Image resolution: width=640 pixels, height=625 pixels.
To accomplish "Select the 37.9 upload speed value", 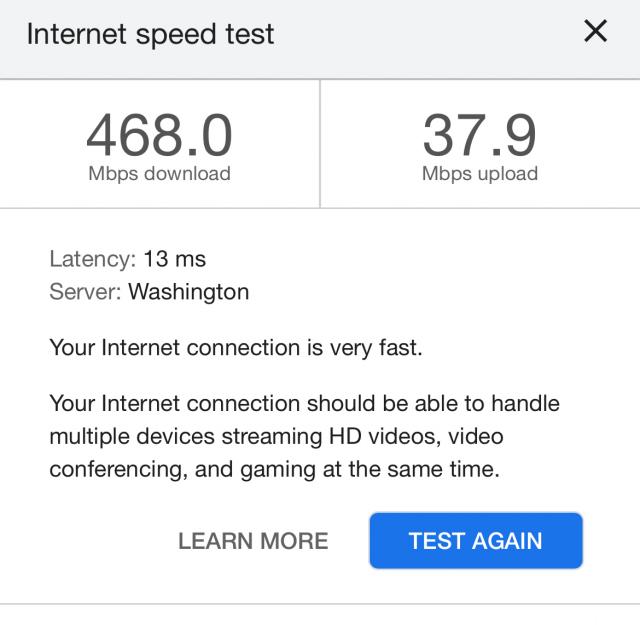I will tap(480, 135).
